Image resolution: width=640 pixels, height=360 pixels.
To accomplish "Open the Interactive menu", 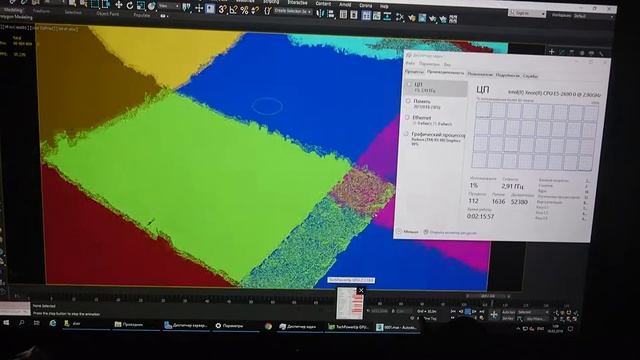I will pos(297,2).
